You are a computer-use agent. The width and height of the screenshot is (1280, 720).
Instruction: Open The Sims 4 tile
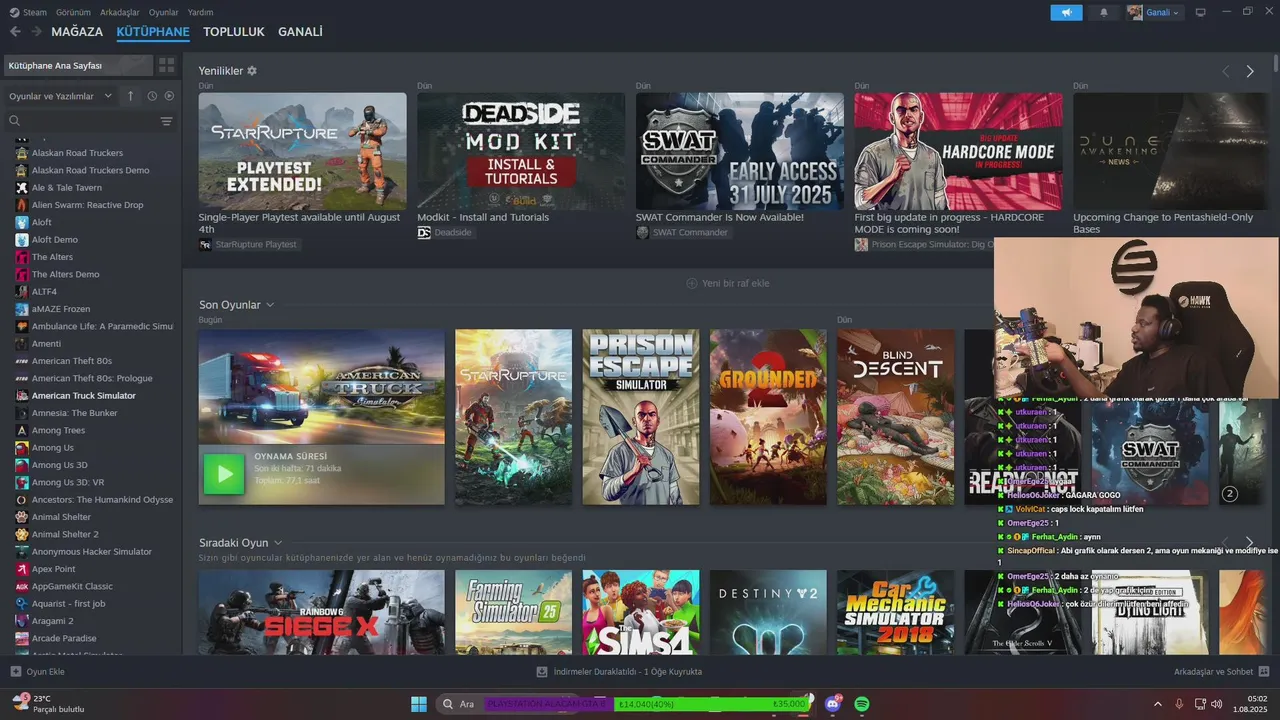pos(641,612)
